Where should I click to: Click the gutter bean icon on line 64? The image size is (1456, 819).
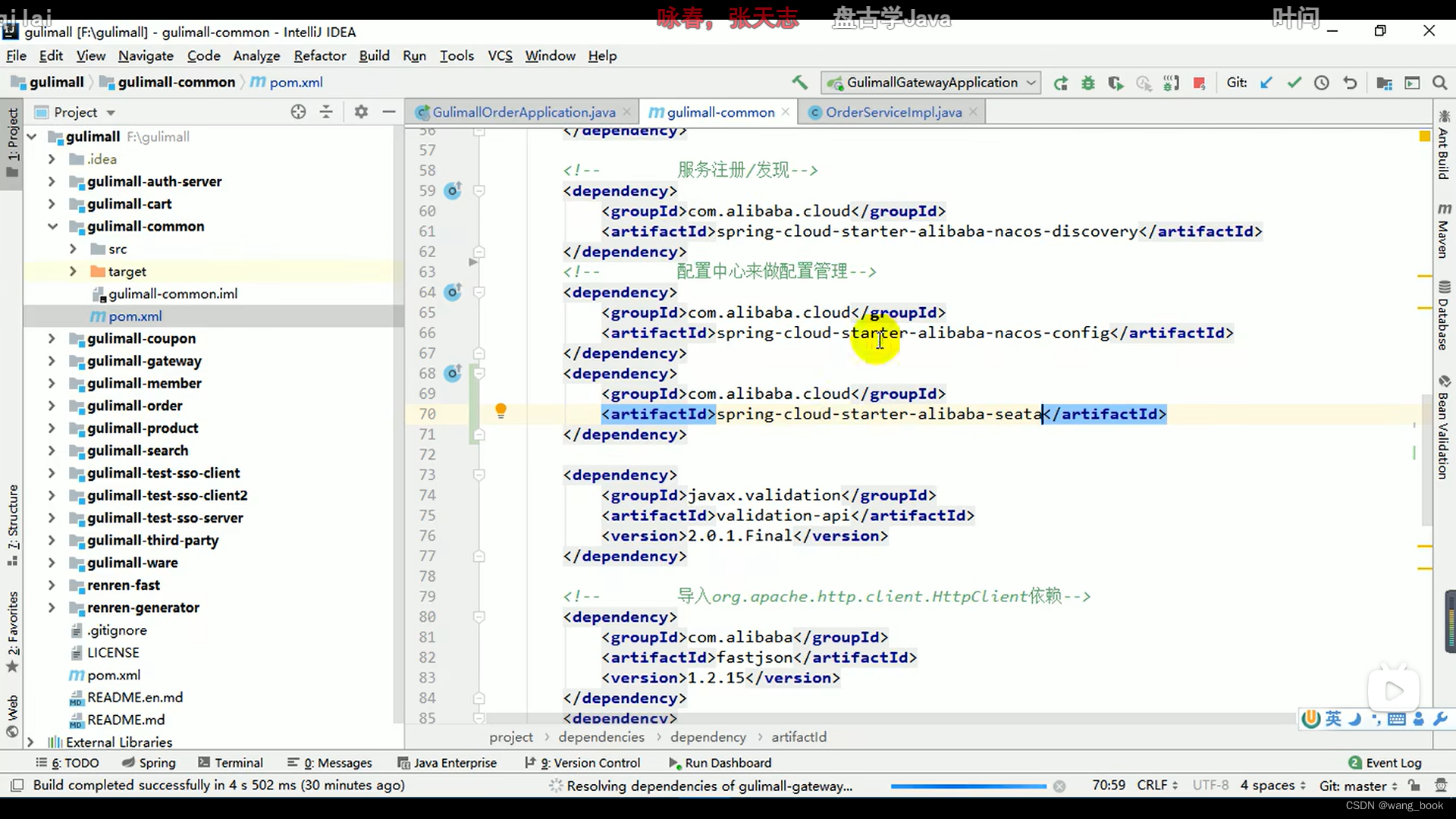[453, 292]
